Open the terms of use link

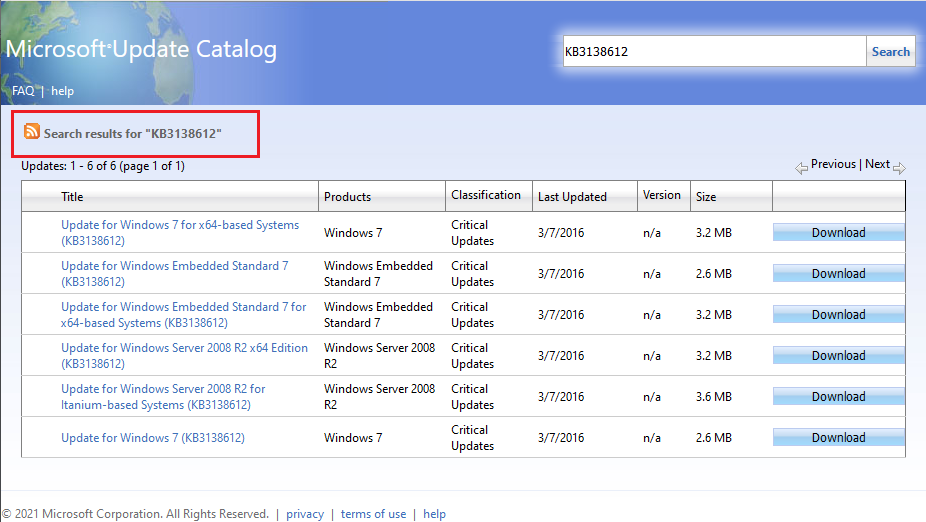373,514
